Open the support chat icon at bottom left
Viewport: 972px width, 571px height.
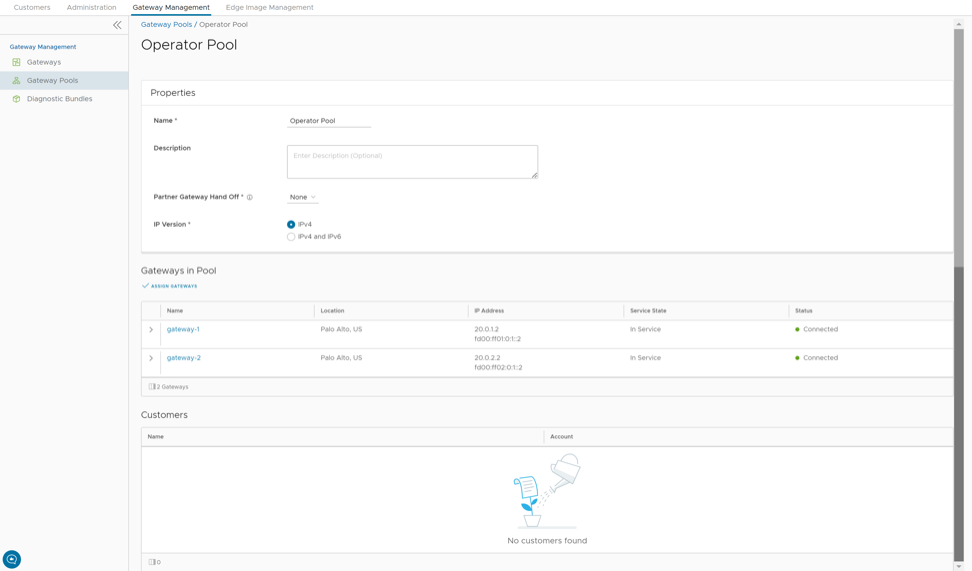12,559
